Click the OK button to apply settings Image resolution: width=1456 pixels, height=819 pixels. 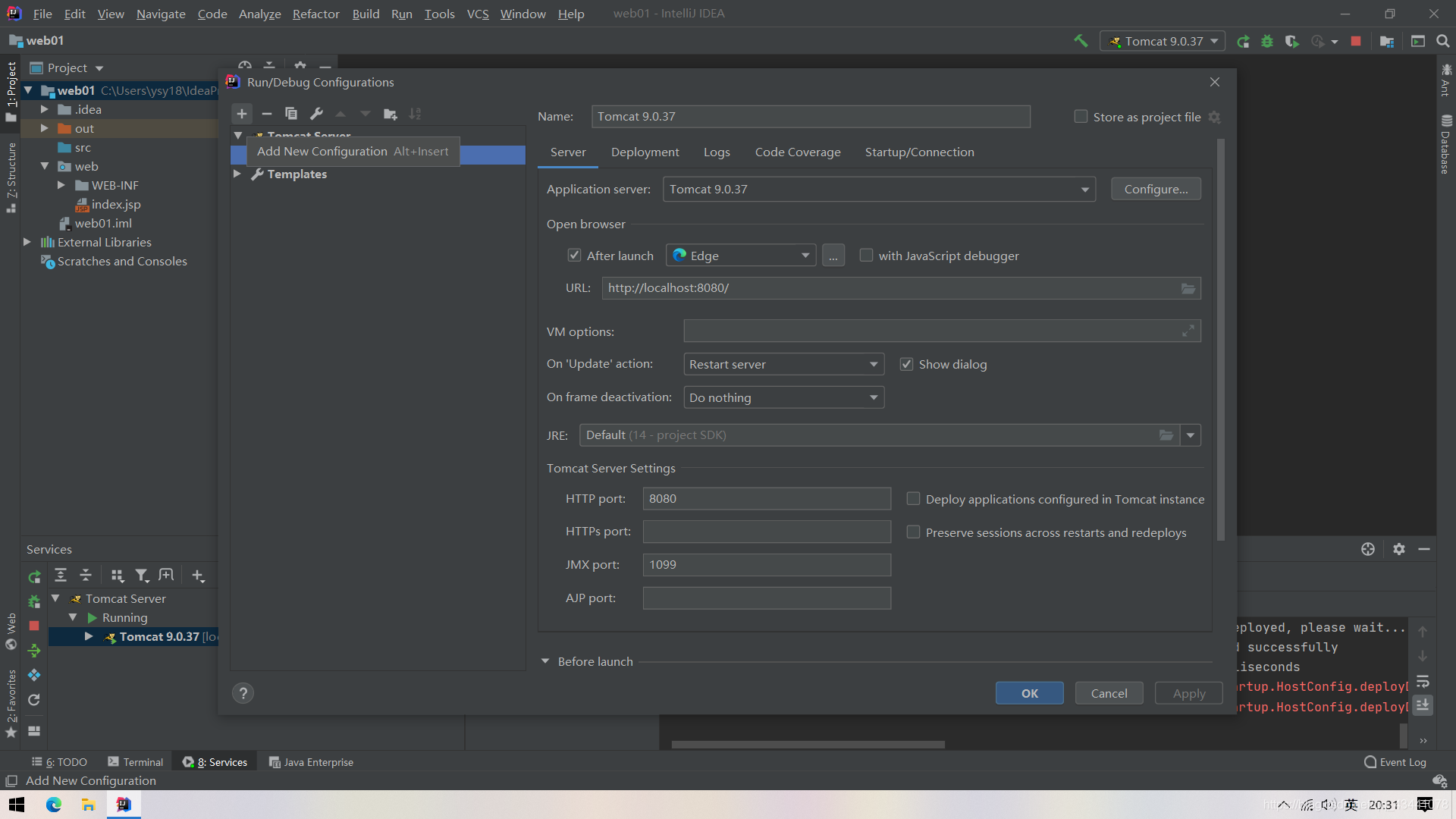coord(1029,693)
